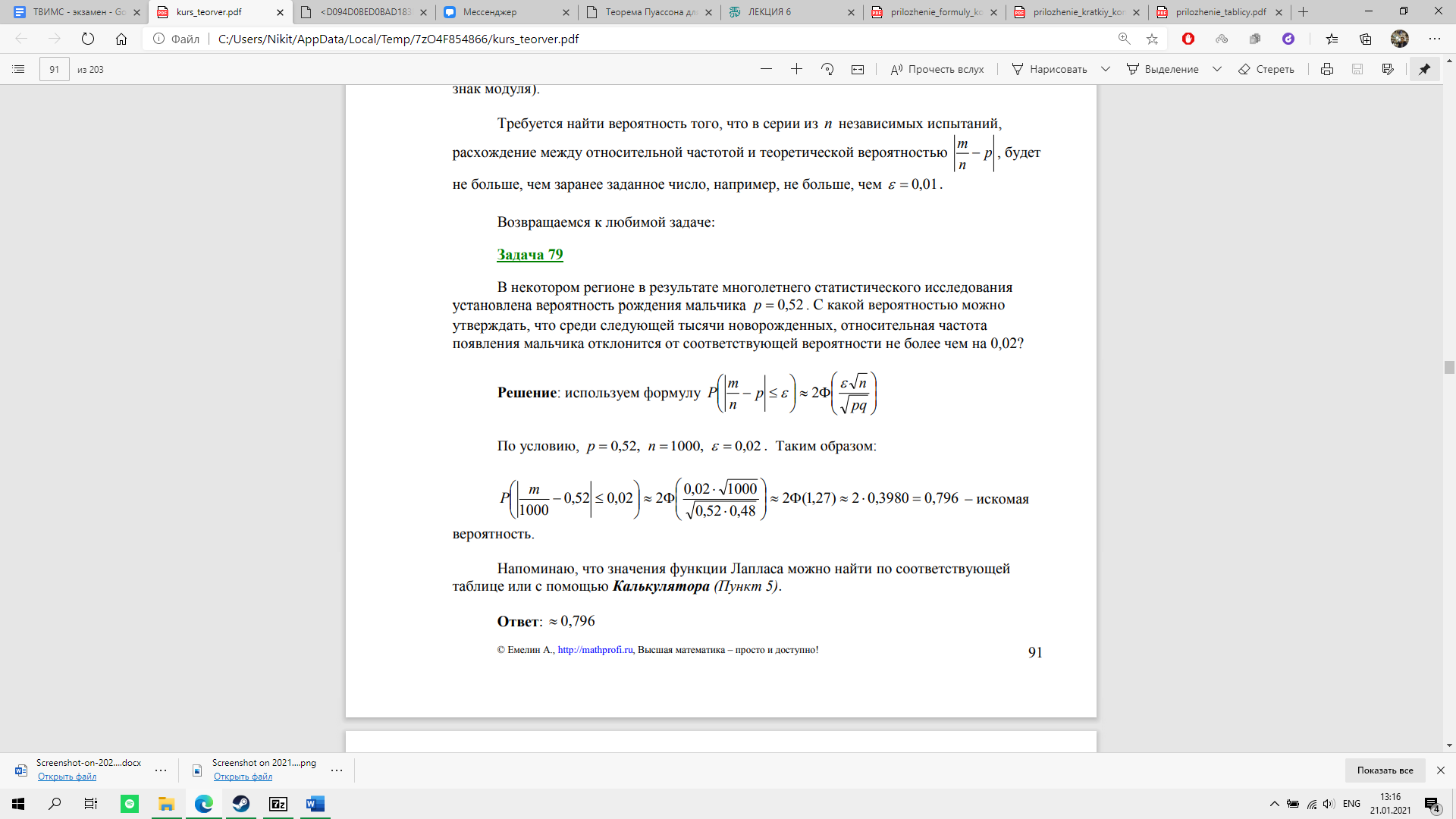Activate the Нарисовать drawing tool

click(x=1050, y=69)
